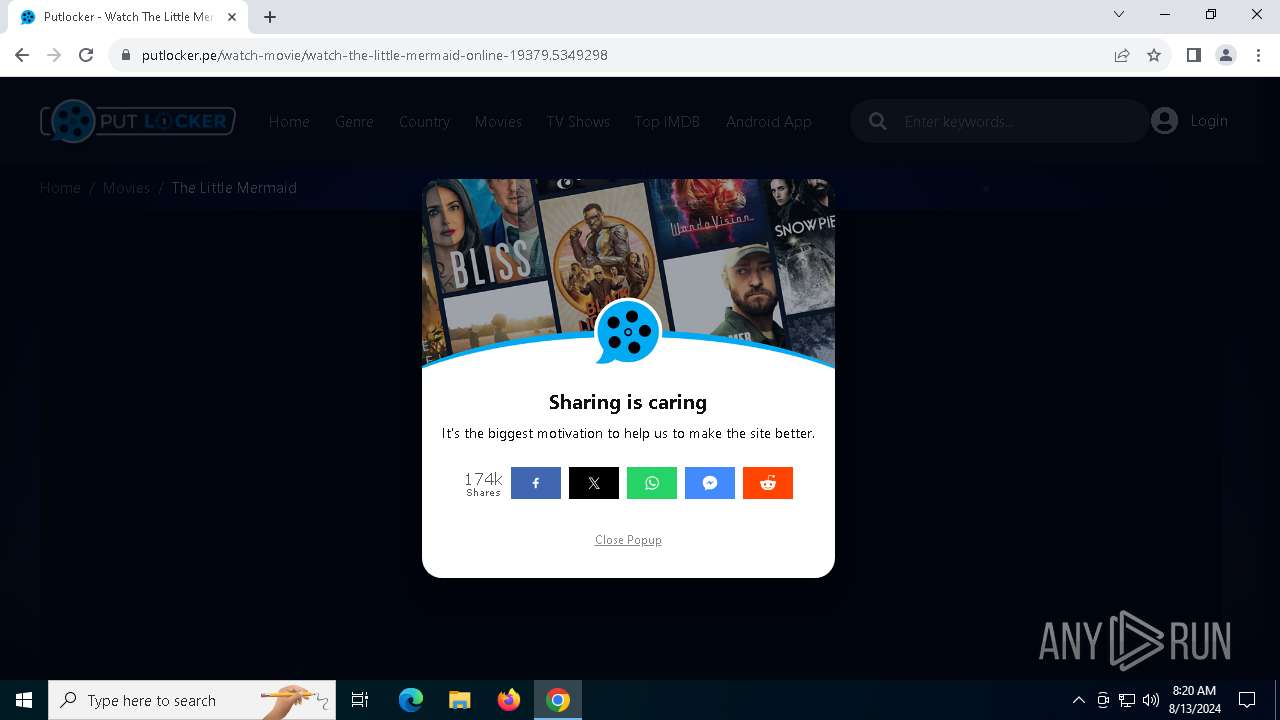Open the notification center icon
This screenshot has width=1280, height=720.
coord(1247,700)
